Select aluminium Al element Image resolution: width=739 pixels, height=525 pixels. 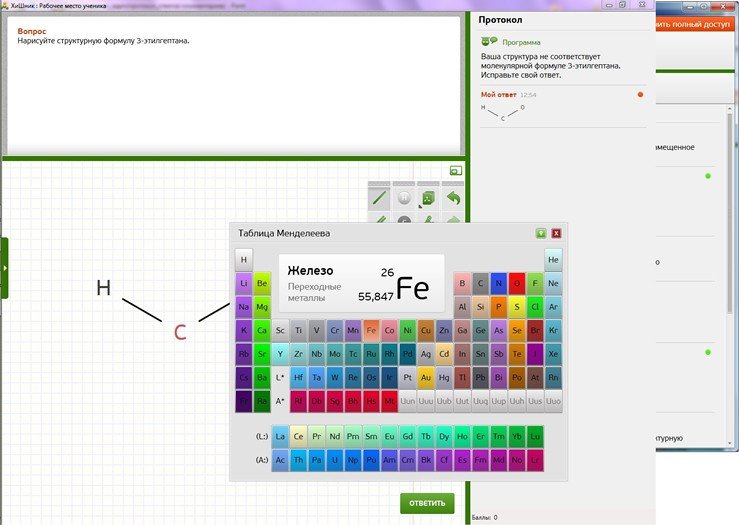462,307
